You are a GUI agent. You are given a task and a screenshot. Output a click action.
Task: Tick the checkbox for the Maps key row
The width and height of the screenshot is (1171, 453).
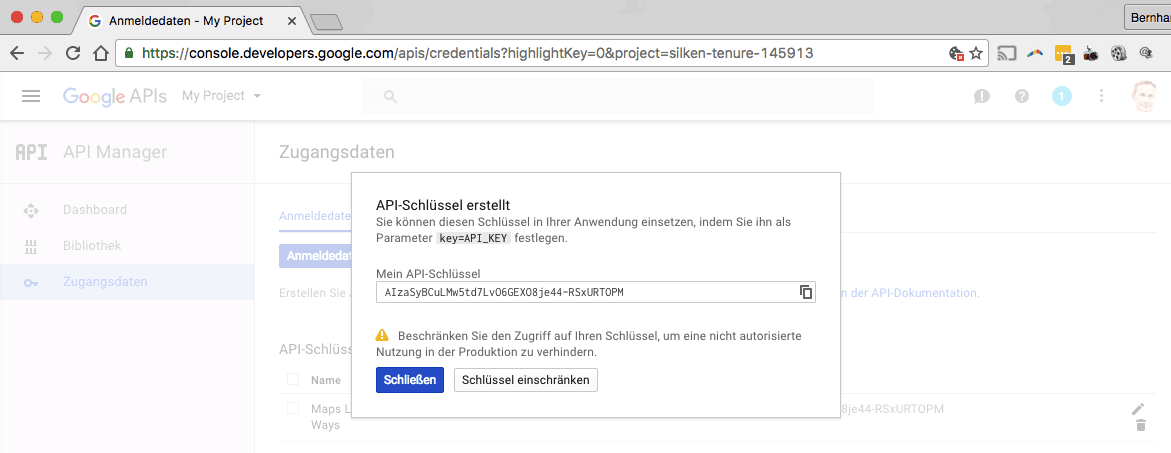[x=293, y=408]
